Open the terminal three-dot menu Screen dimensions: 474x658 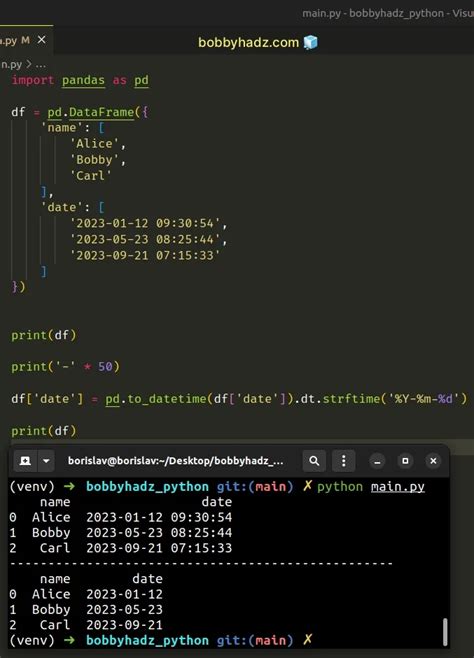point(344,461)
